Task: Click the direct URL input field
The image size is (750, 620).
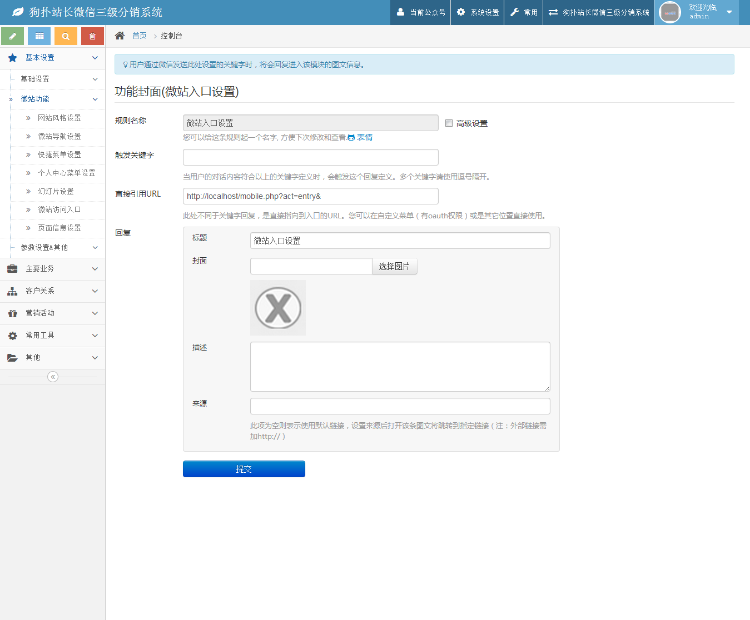Action: pos(311,196)
